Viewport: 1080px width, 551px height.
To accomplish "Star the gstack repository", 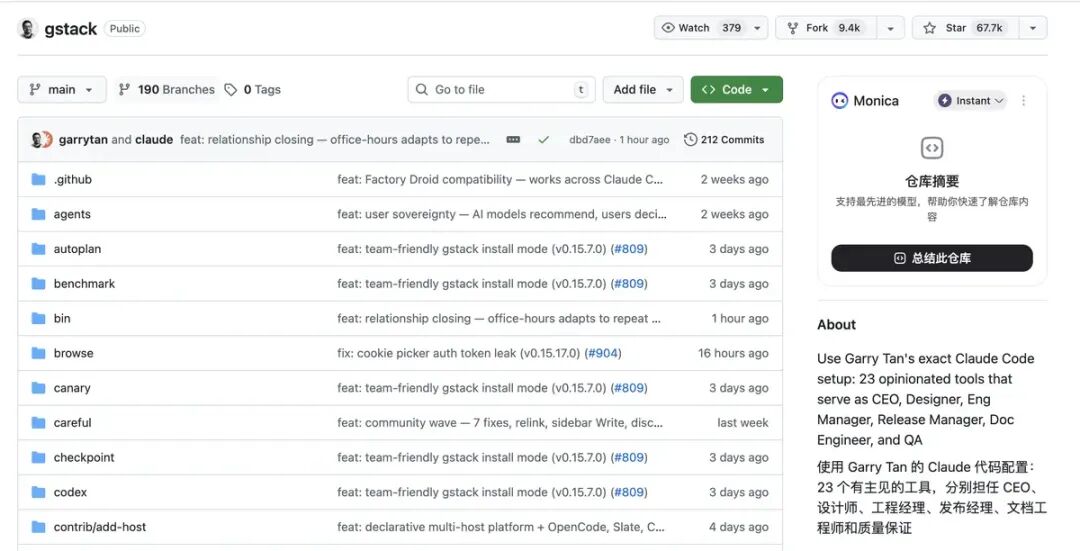I will click(964, 28).
